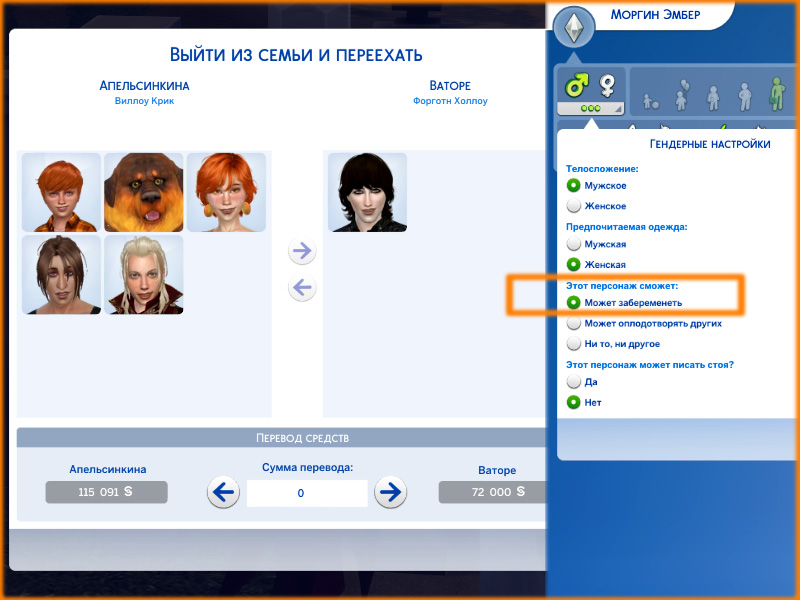The image size is (800, 600).
Task: Select the male gender symbol
Action: pos(577,85)
